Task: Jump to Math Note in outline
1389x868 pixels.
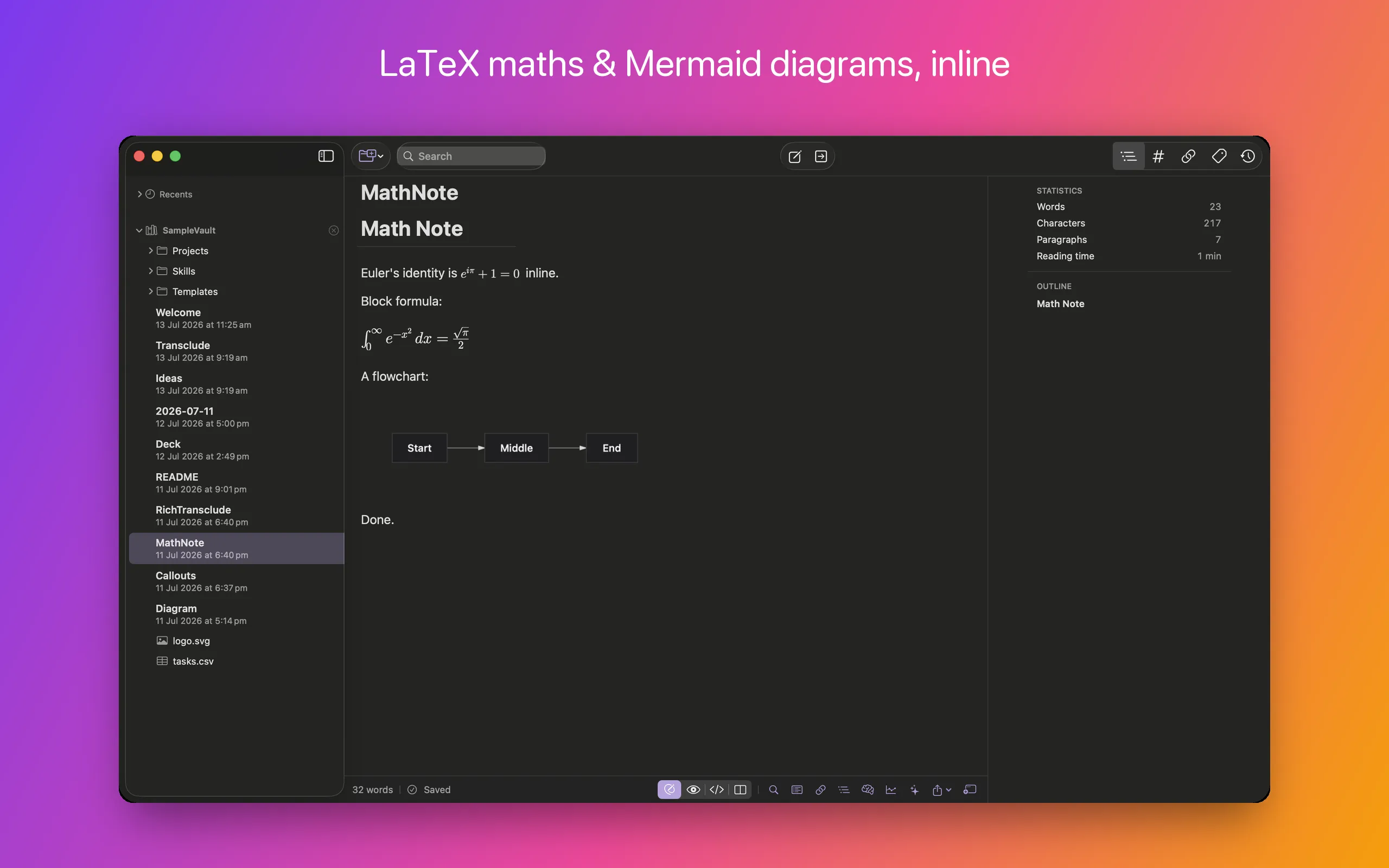Action: pos(1060,304)
